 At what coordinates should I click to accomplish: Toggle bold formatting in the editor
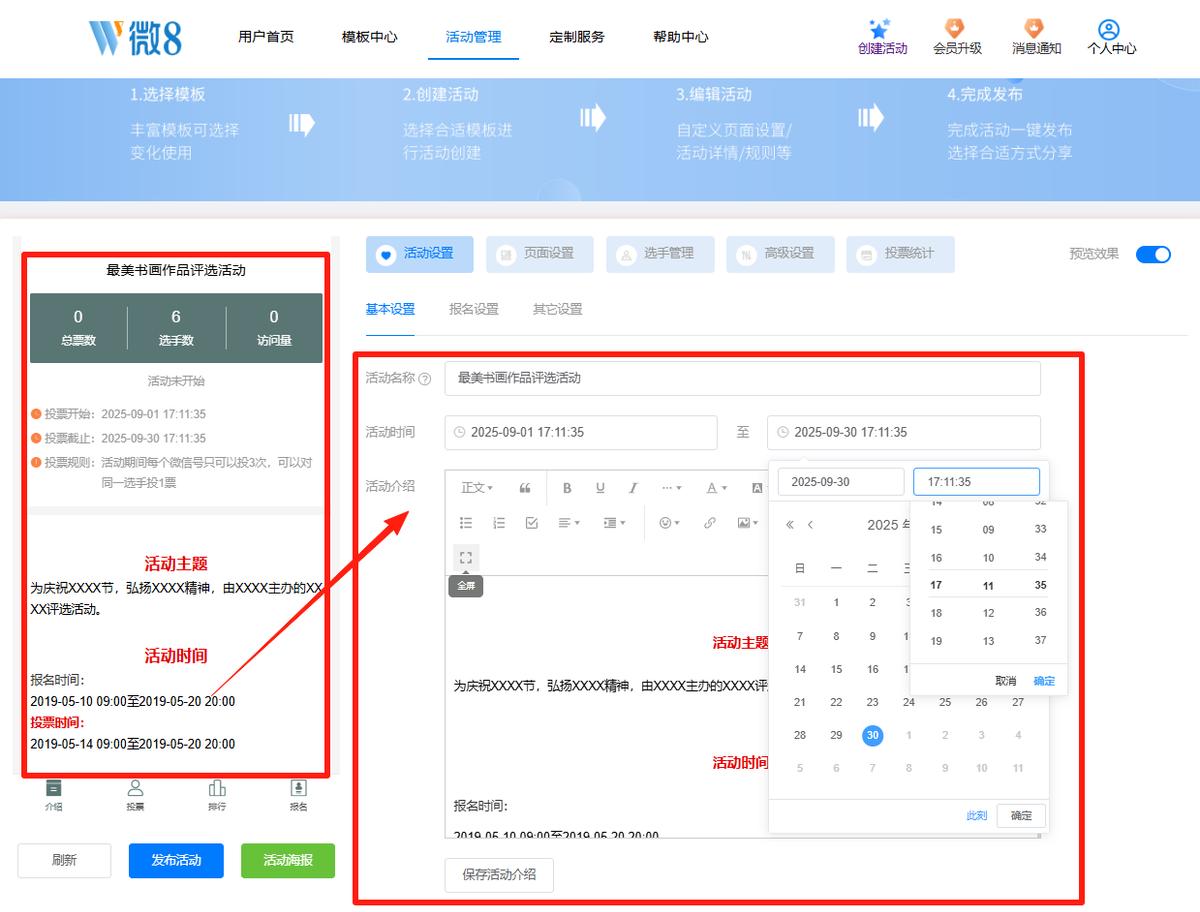[x=567, y=488]
